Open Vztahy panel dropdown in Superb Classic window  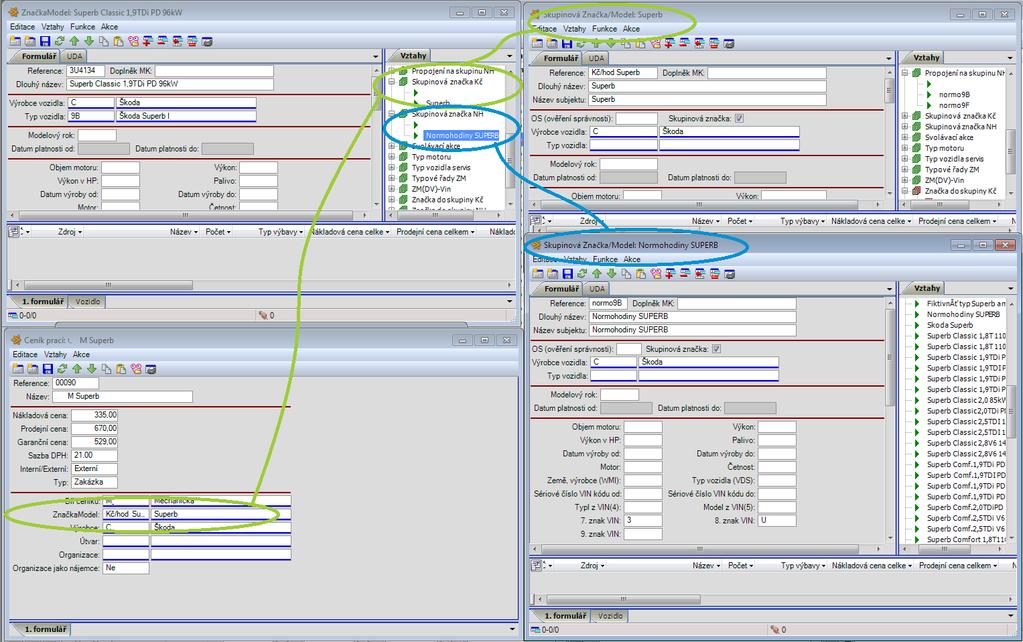(510, 56)
